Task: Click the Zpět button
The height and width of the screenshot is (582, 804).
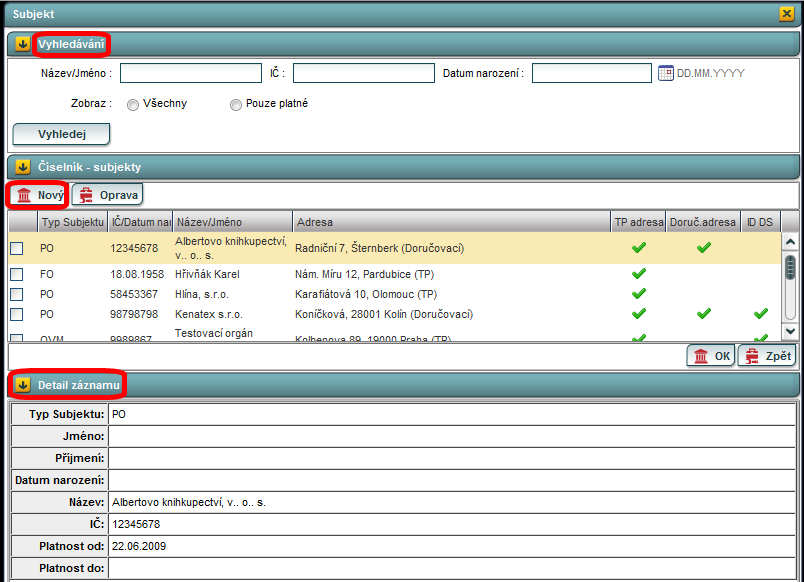Action: [x=767, y=355]
